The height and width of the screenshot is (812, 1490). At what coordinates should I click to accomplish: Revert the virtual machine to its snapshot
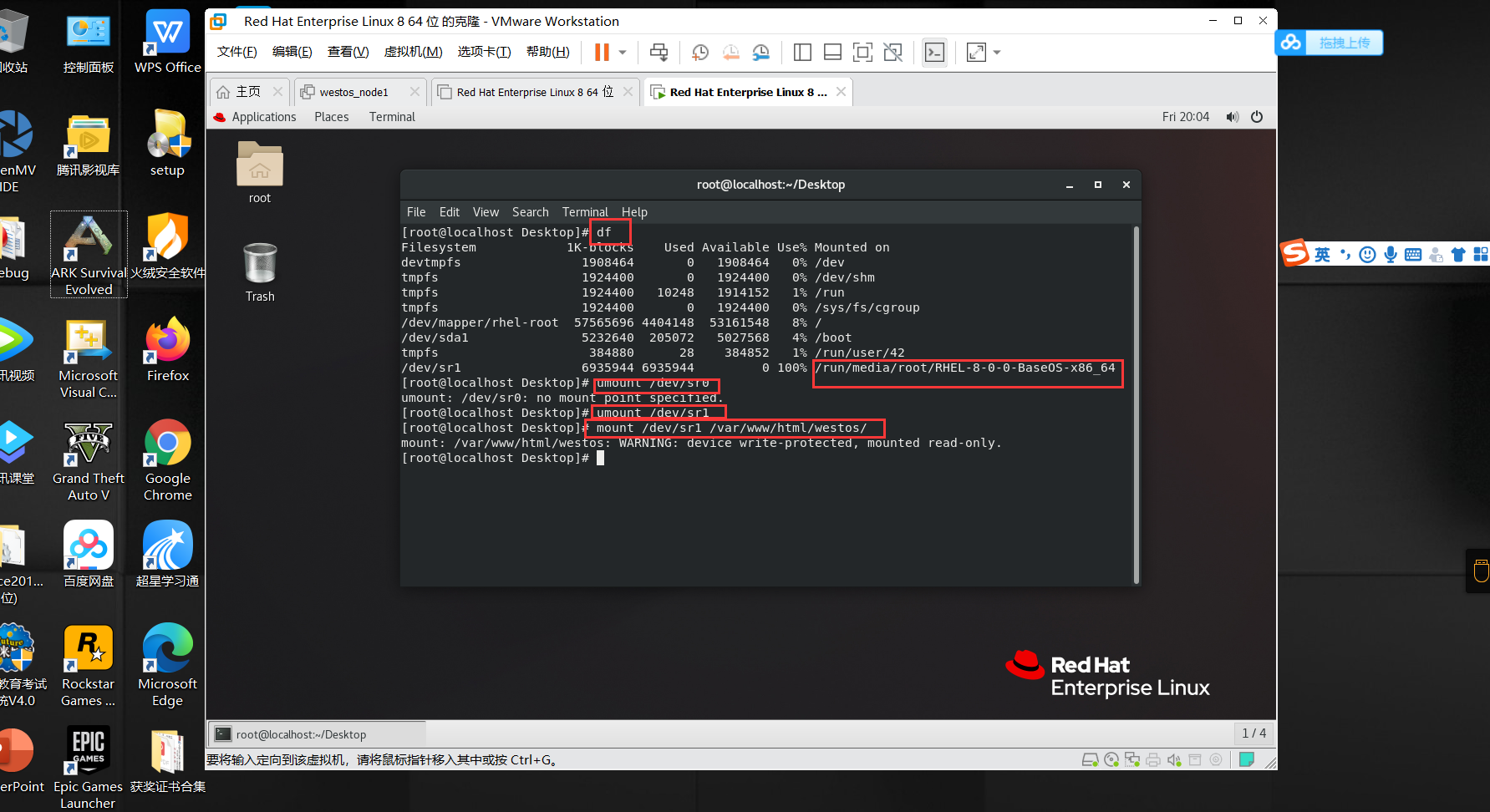click(730, 53)
